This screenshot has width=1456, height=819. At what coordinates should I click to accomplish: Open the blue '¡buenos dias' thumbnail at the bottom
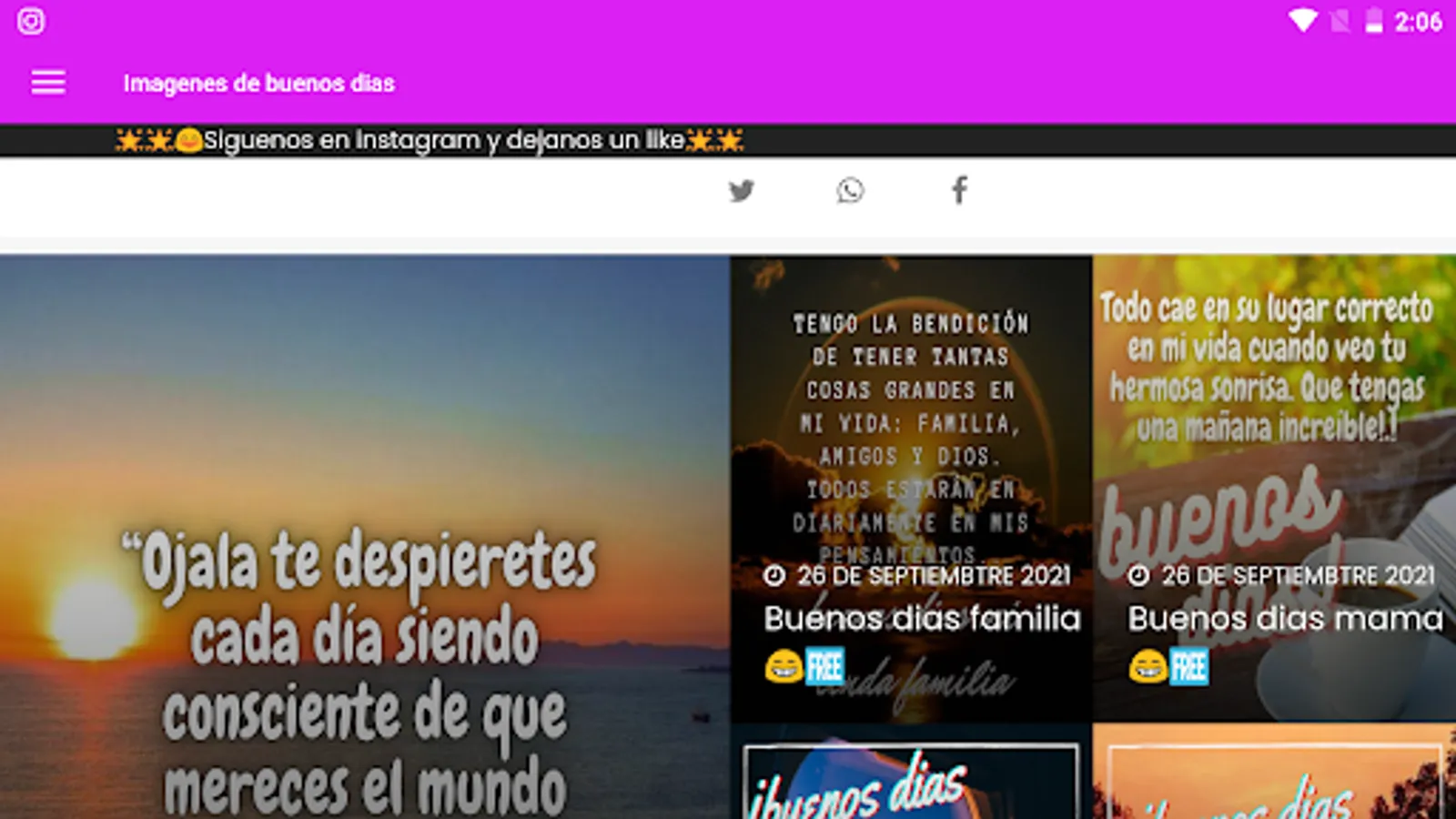(911, 772)
